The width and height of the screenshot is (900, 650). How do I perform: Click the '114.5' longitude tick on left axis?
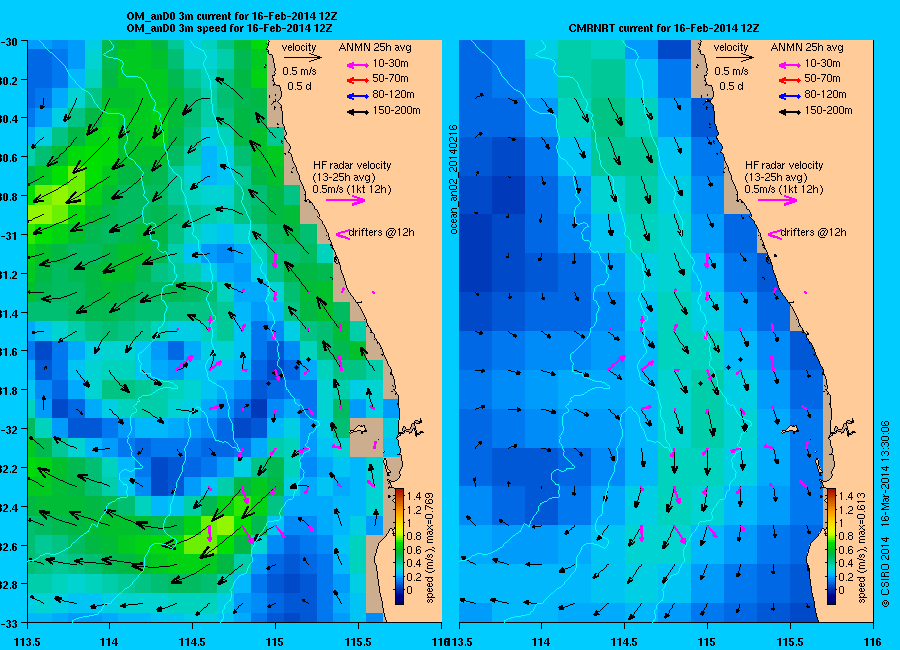click(x=192, y=642)
